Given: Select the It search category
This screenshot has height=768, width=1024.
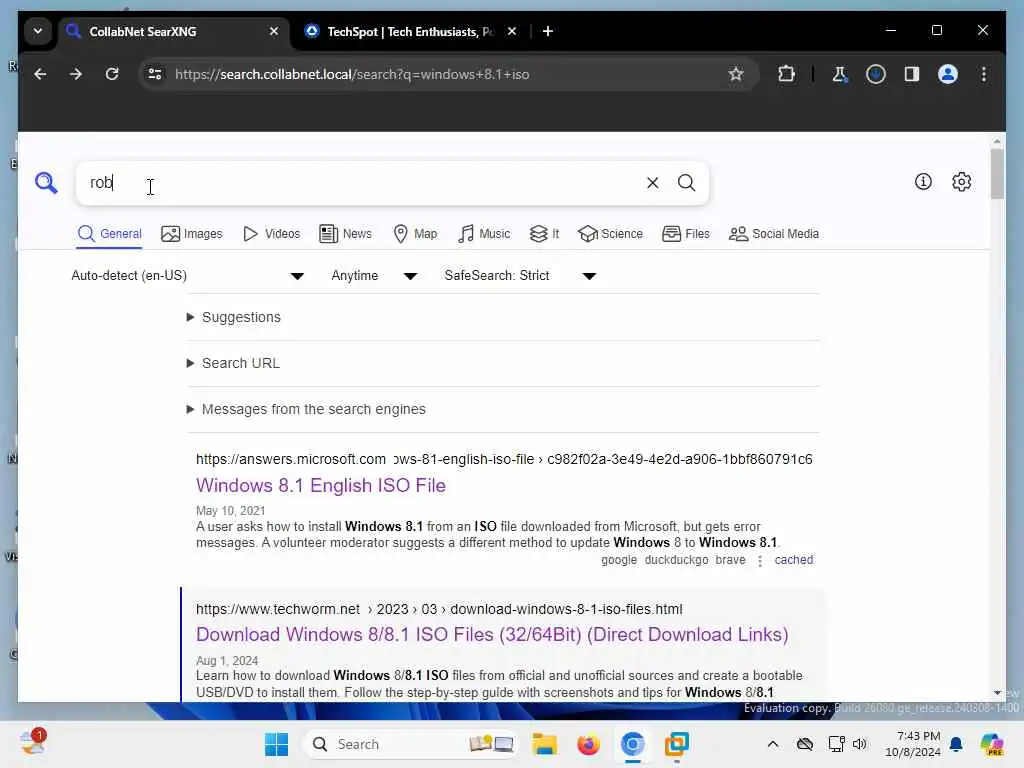Looking at the screenshot, I should [544, 234].
